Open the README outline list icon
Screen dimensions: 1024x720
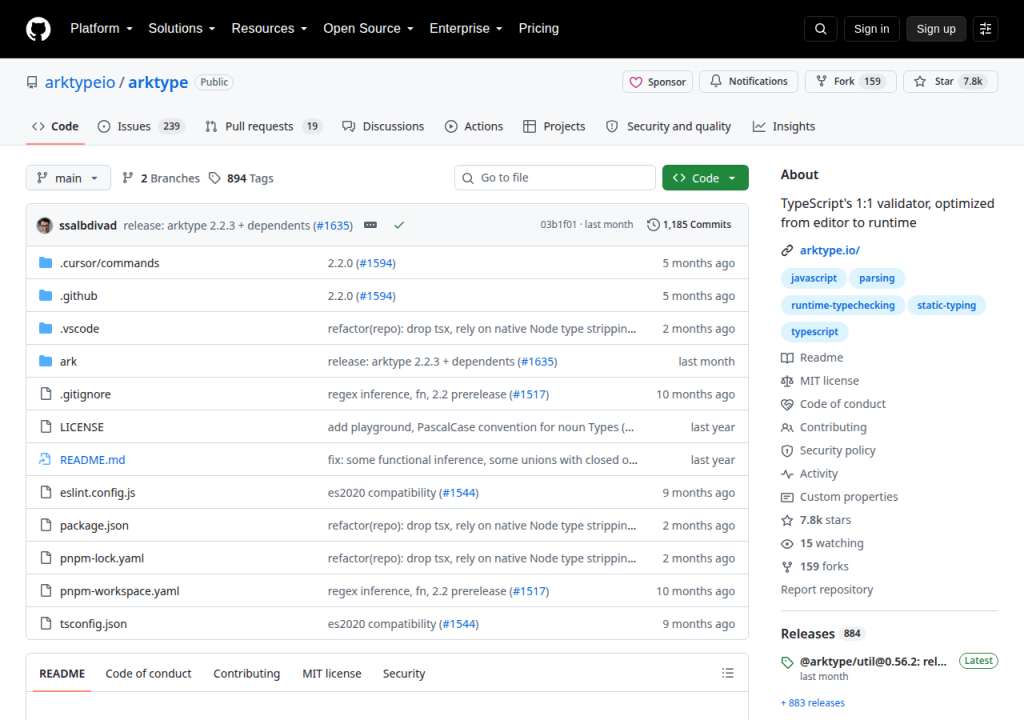[x=728, y=673]
